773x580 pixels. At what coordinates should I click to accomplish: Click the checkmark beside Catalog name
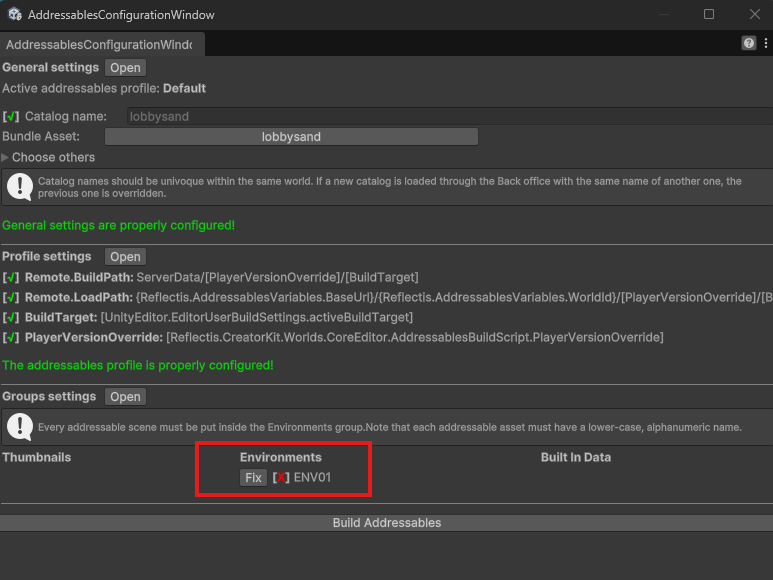coord(11,116)
